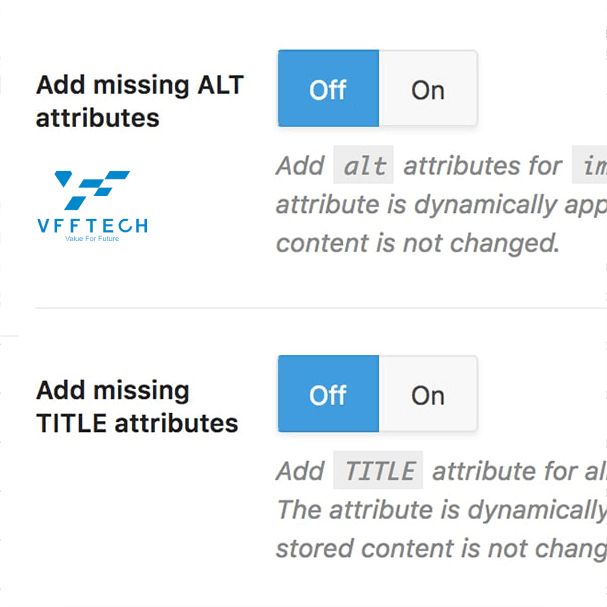Click the Value For Future tagline
The height and width of the screenshot is (607, 607).
click(92, 238)
